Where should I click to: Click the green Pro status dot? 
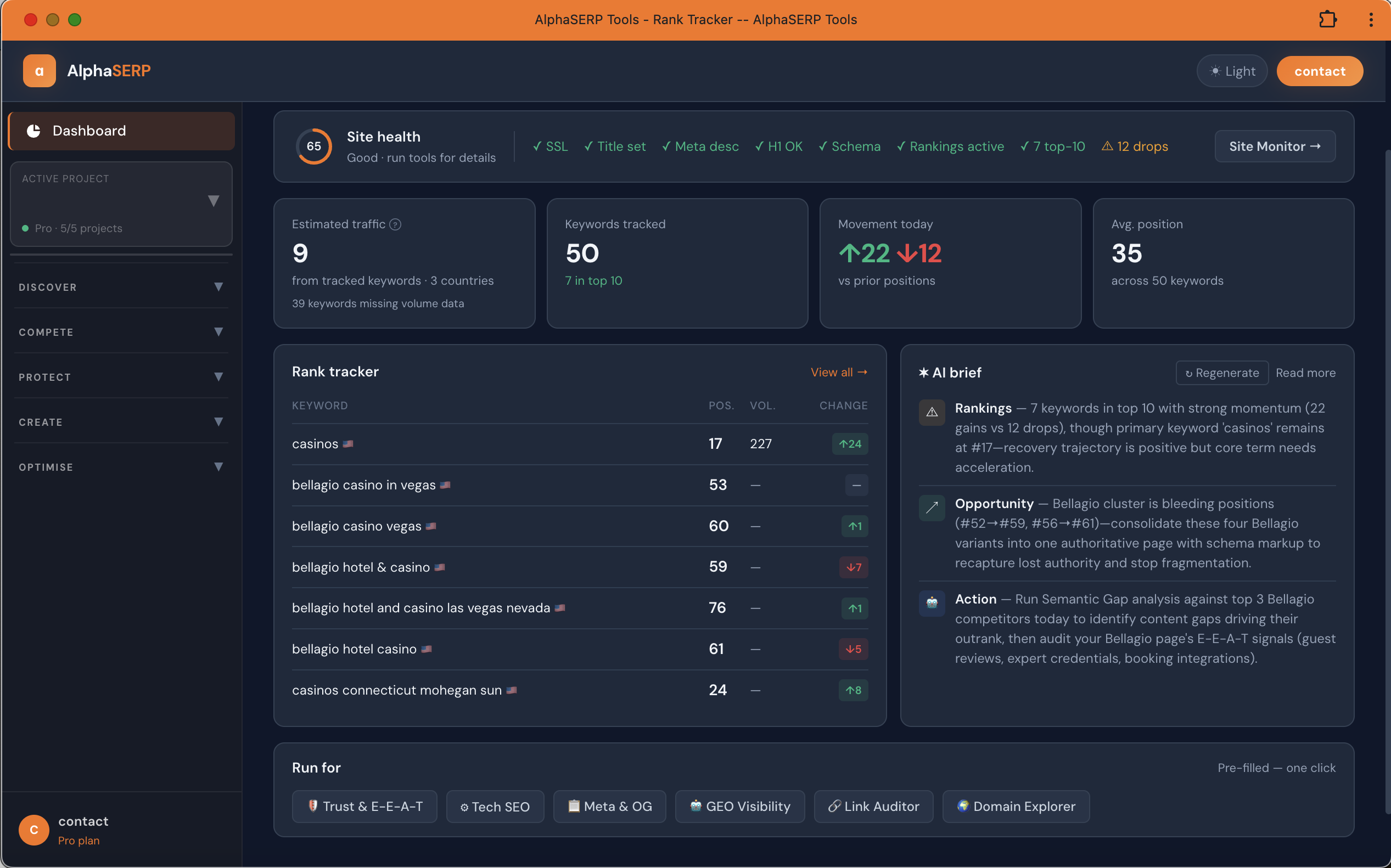tap(25, 228)
